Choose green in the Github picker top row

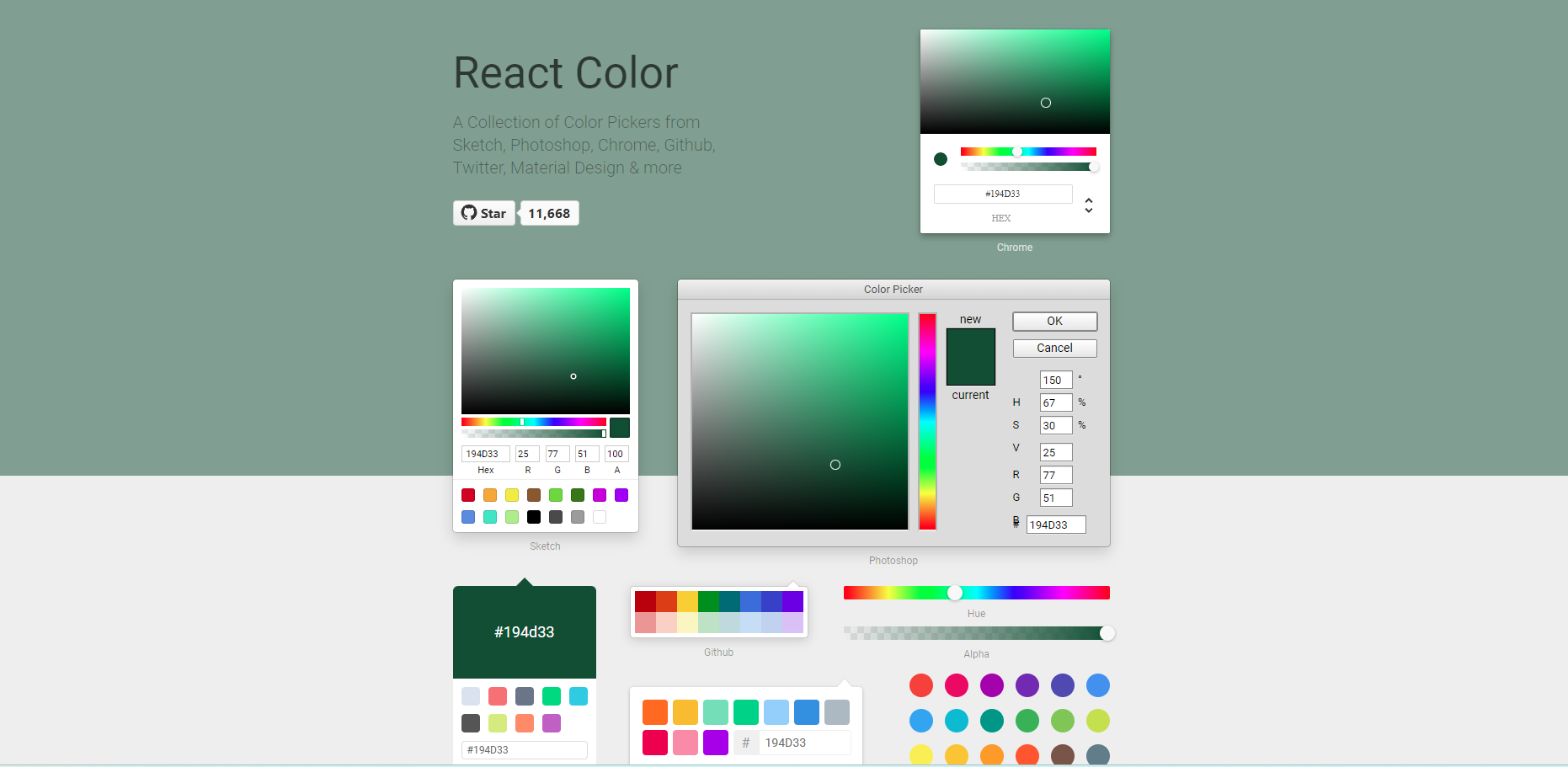pos(708,601)
